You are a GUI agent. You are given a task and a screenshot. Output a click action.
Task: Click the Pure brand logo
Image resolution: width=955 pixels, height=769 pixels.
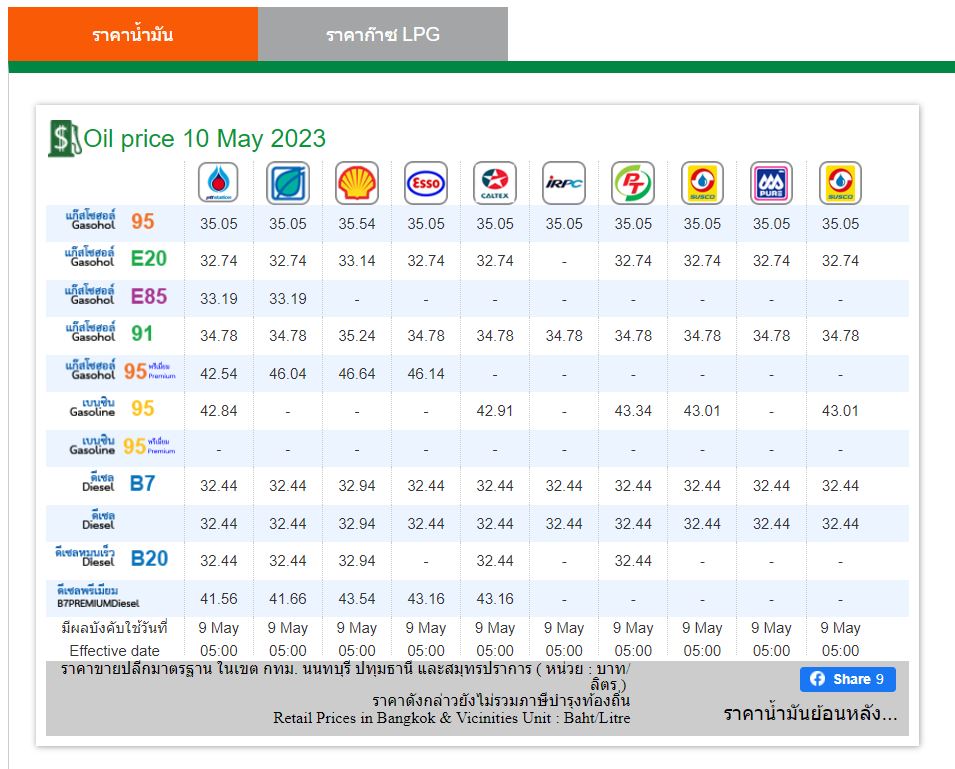[771, 183]
